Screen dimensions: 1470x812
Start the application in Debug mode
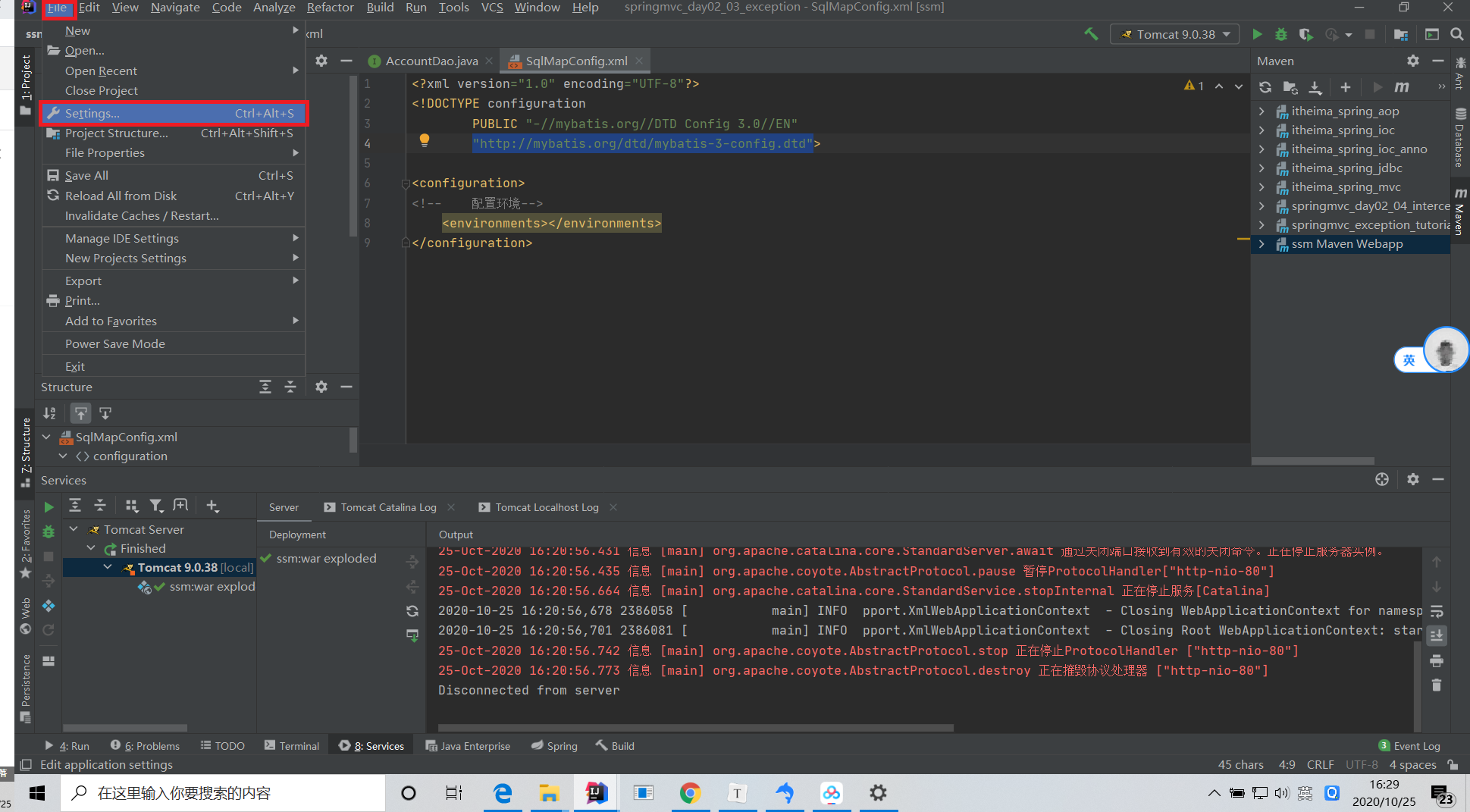(1281, 33)
